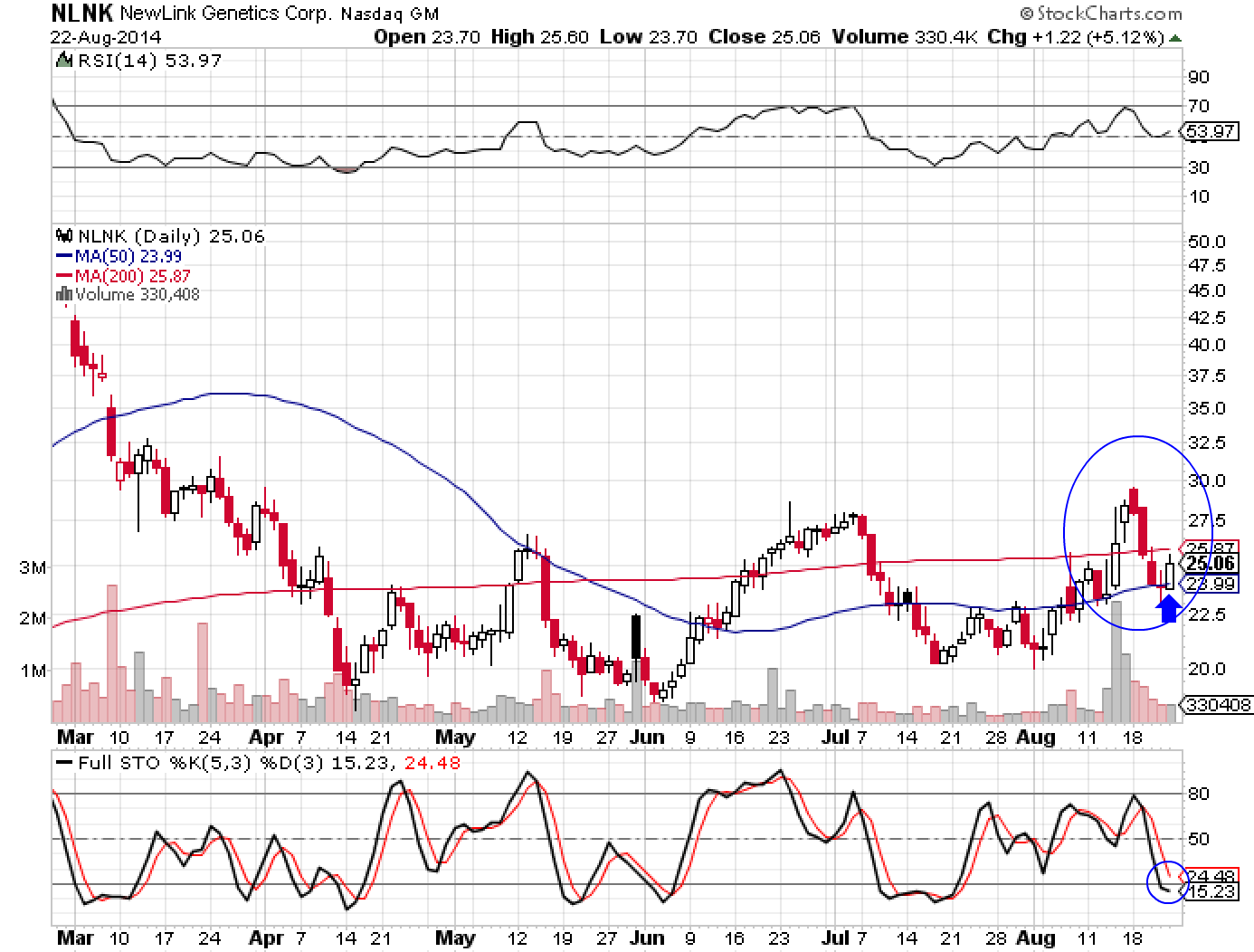The image size is (1254, 952).
Task: Click the candlestick icon beside NLNK (Daily)
Action: click(65, 236)
